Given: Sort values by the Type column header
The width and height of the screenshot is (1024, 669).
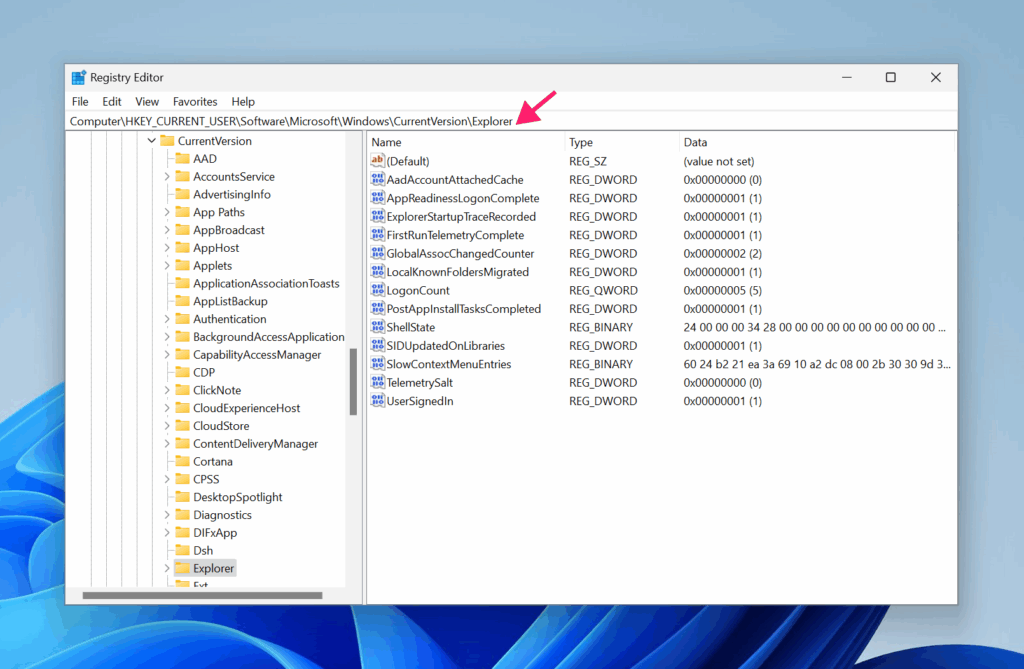Looking at the screenshot, I should coord(622,142).
